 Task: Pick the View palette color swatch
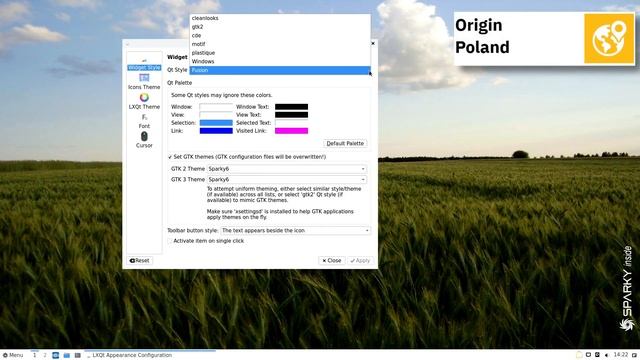pyautogui.click(x=216, y=115)
